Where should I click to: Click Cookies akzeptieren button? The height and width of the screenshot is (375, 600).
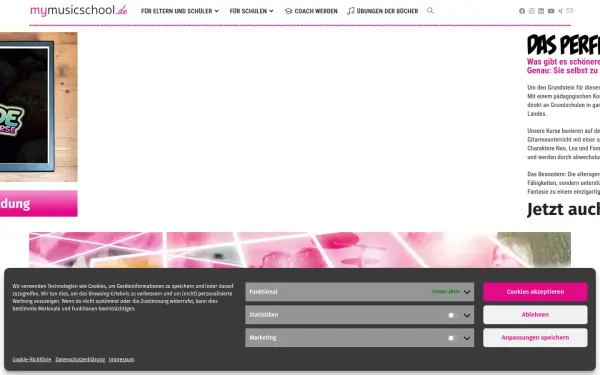coord(535,292)
